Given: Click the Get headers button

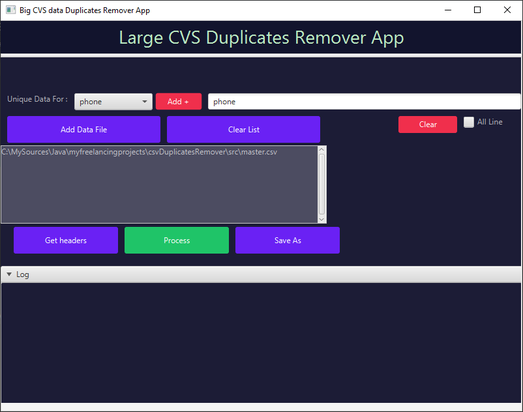Looking at the screenshot, I should 66,240.
